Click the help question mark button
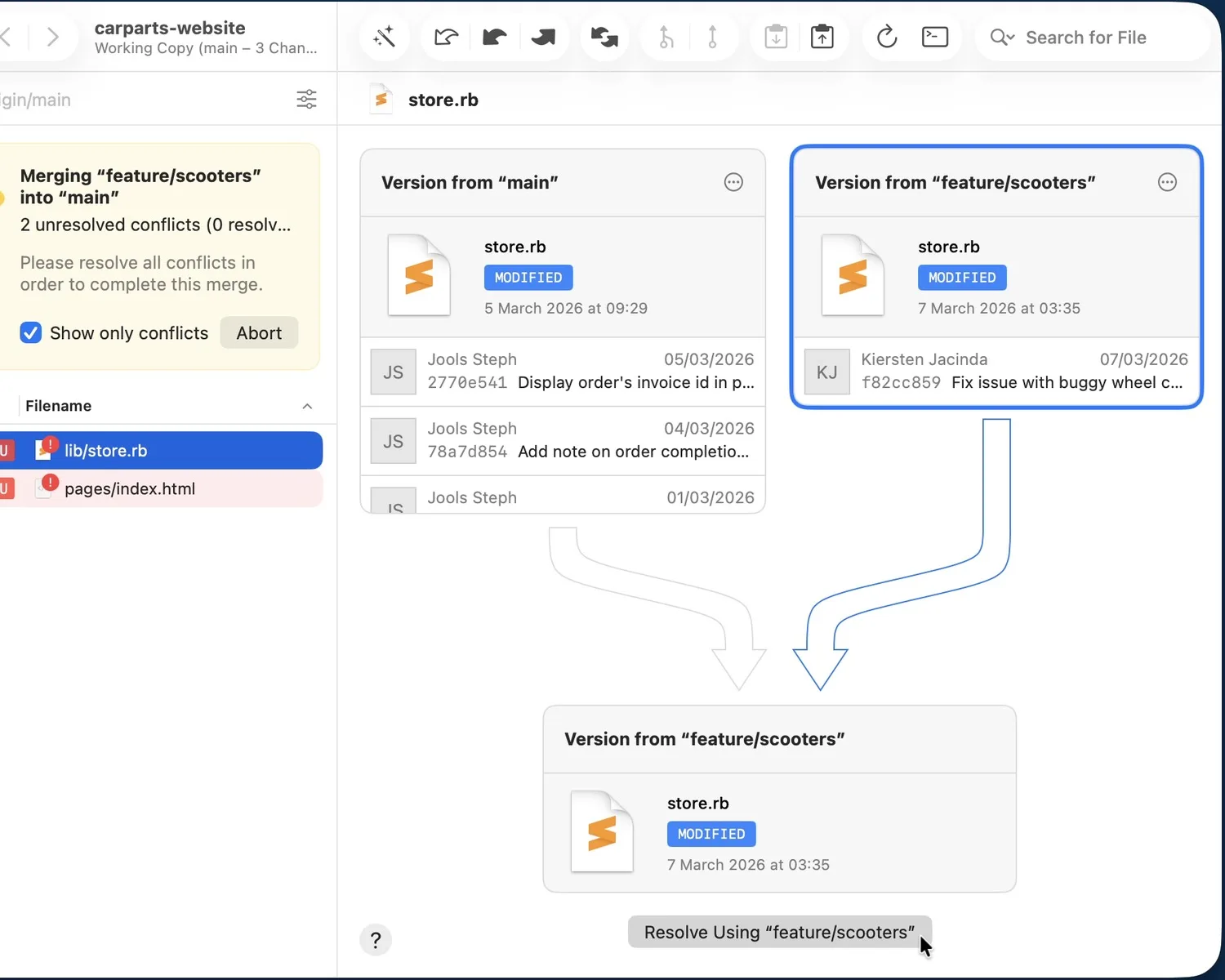Viewport: 1225px width, 980px height. click(376, 940)
